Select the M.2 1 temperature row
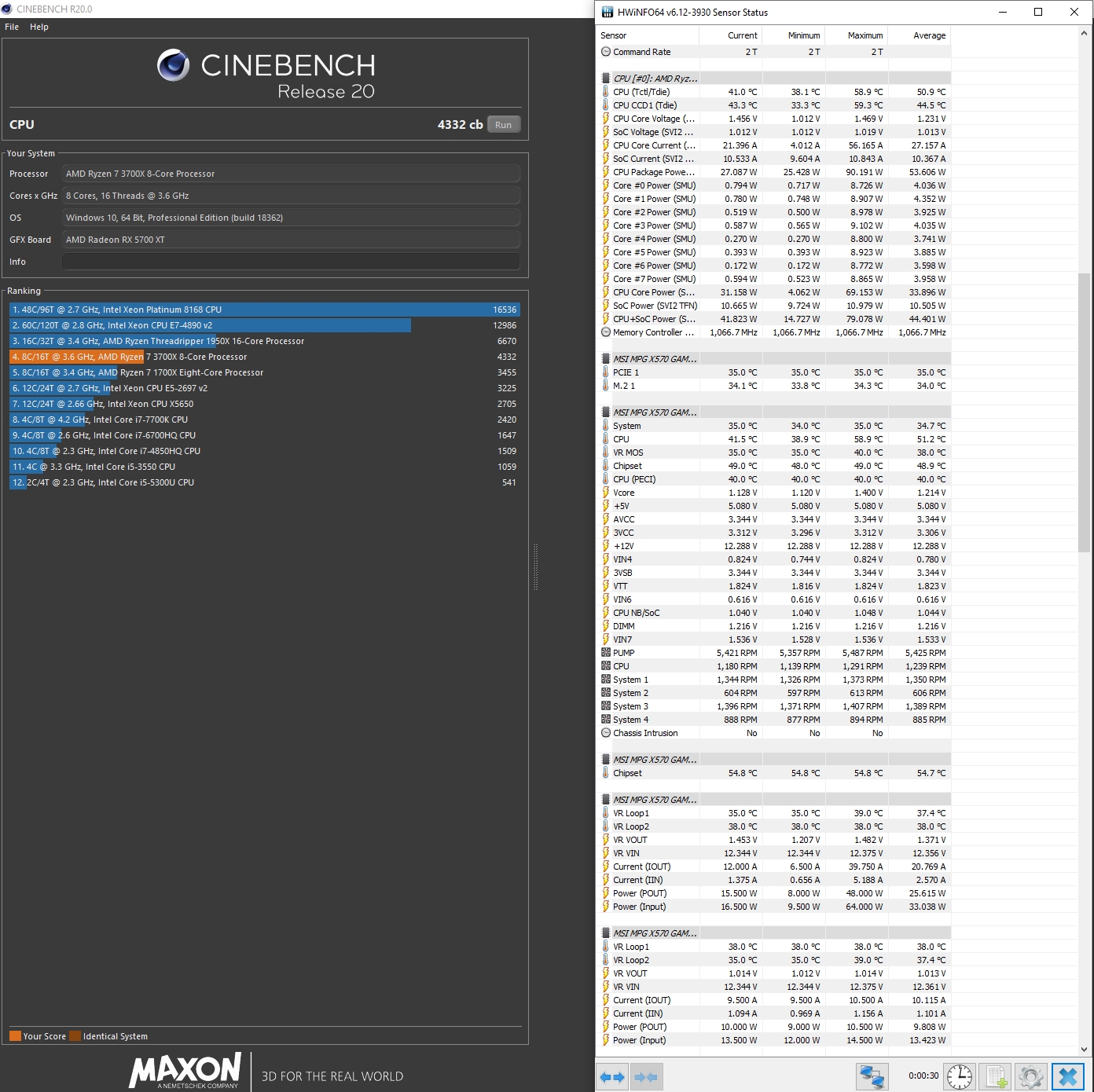This screenshot has width=1094, height=1092. (x=774, y=386)
